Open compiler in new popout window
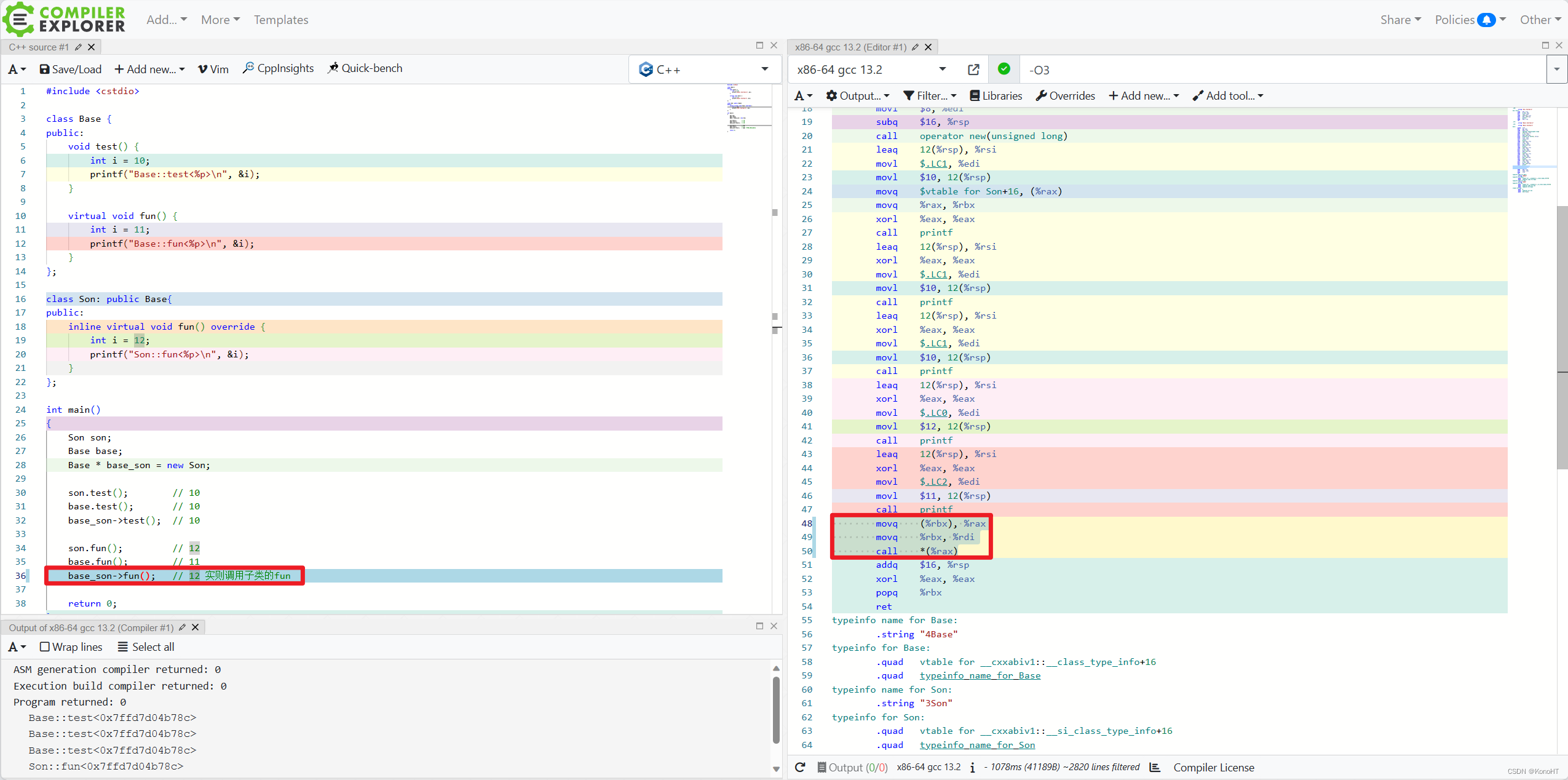 pyautogui.click(x=973, y=70)
